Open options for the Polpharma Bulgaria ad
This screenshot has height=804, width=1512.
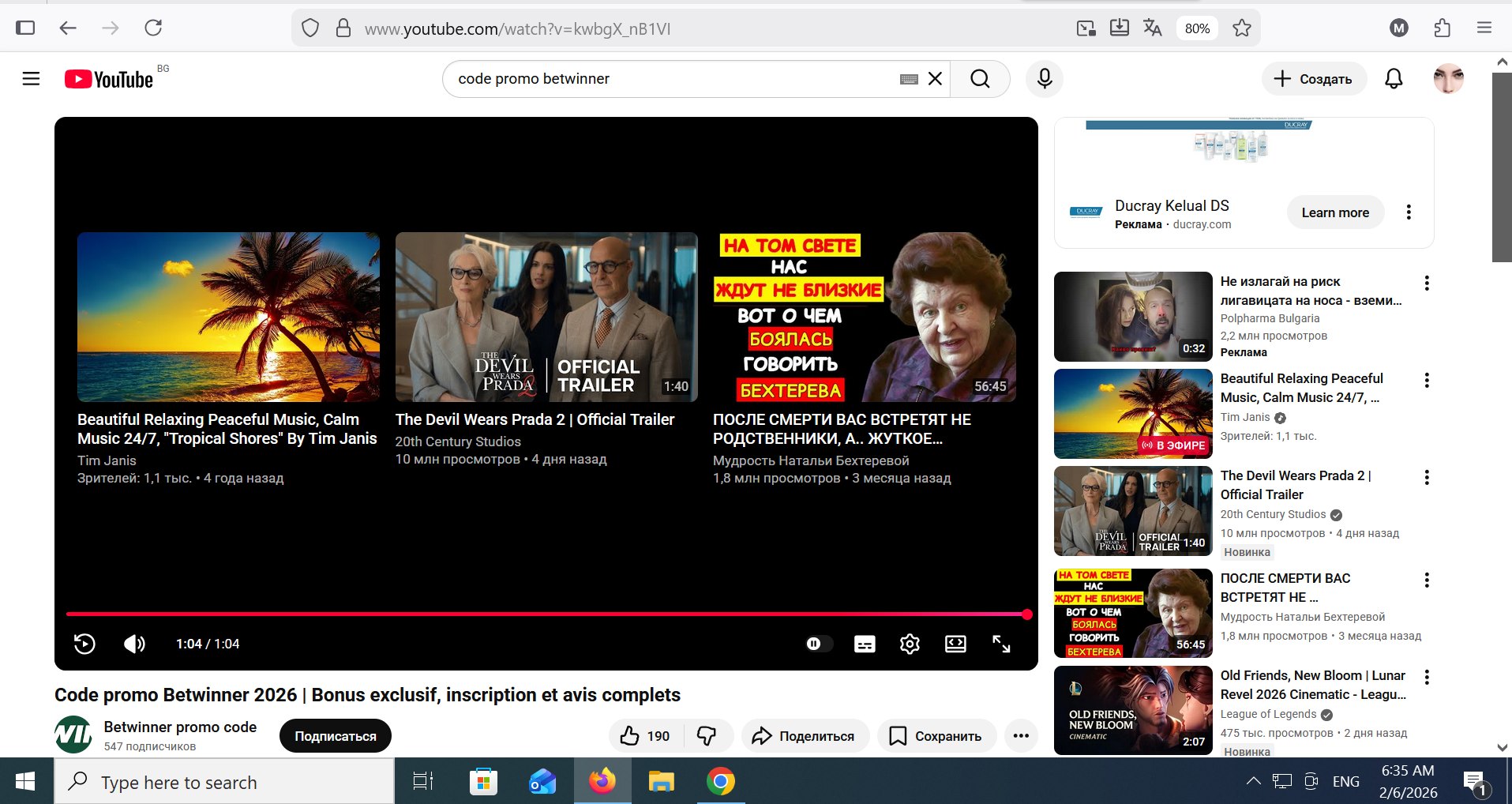(1427, 283)
